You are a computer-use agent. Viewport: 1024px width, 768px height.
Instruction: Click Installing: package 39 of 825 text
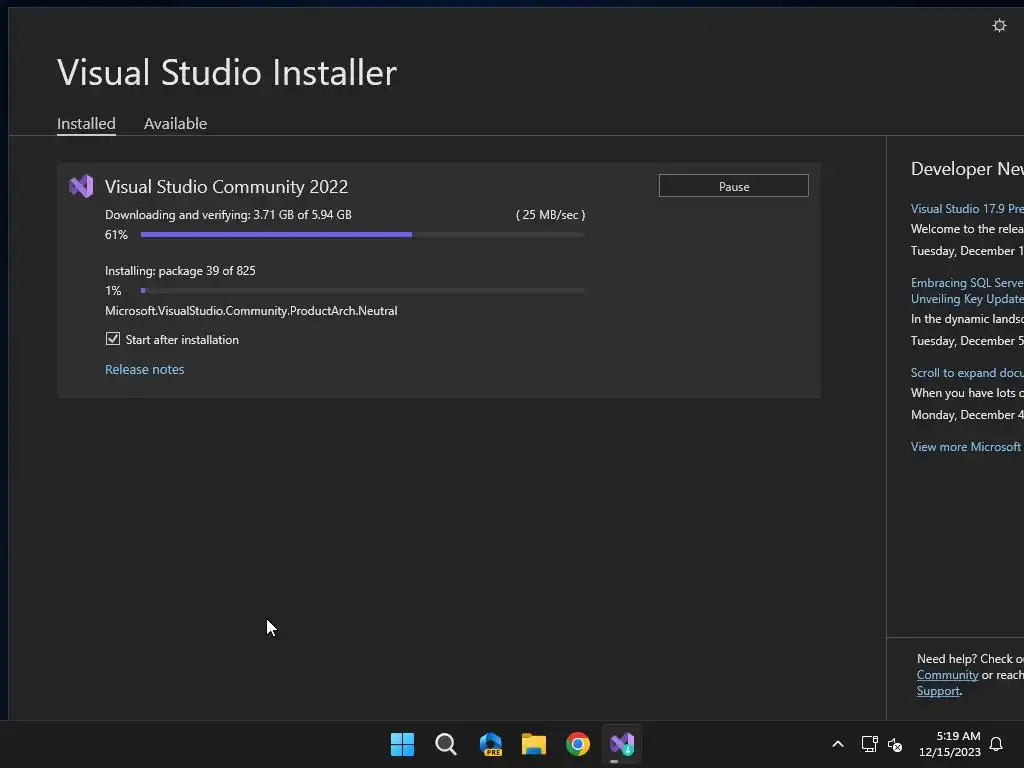[x=180, y=271]
